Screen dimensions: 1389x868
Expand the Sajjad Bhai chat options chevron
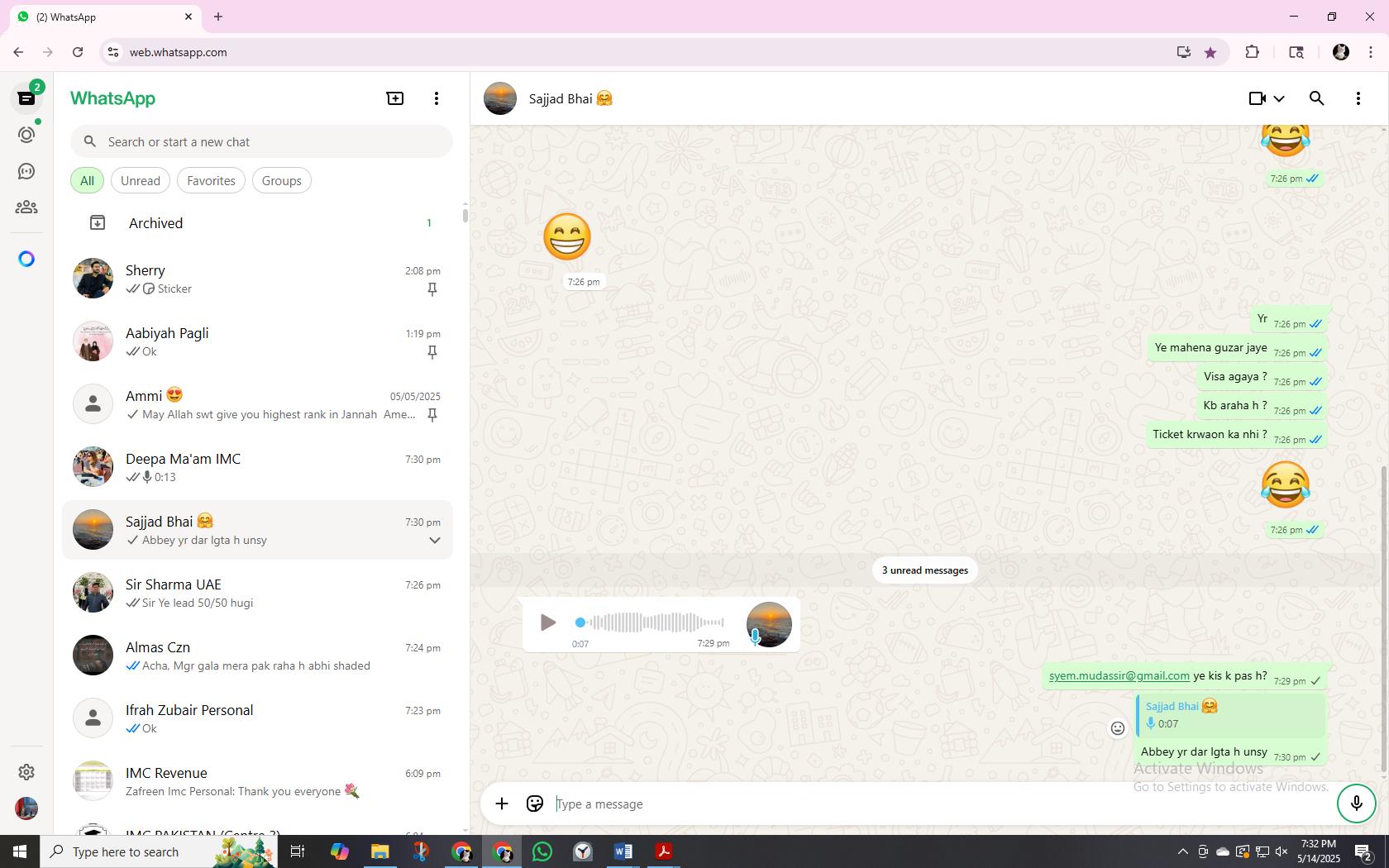pos(434,540)
